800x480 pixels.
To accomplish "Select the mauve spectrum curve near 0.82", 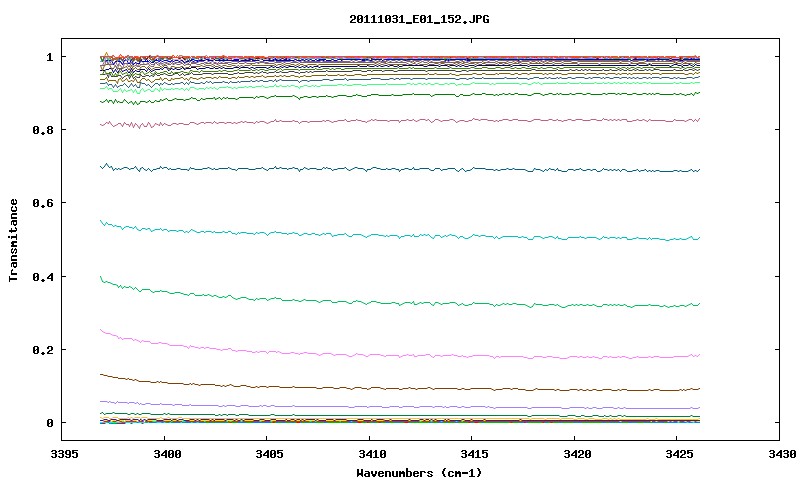I will [398, 121].
